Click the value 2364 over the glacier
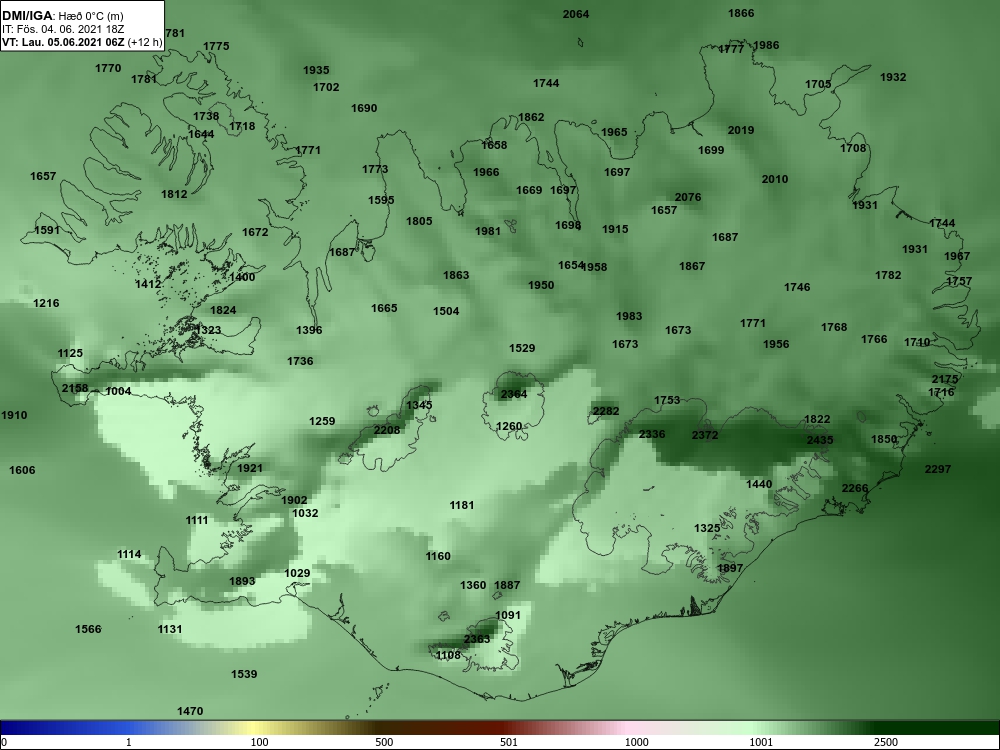This screenshot has width=1000, height=750. pos(514,394)
